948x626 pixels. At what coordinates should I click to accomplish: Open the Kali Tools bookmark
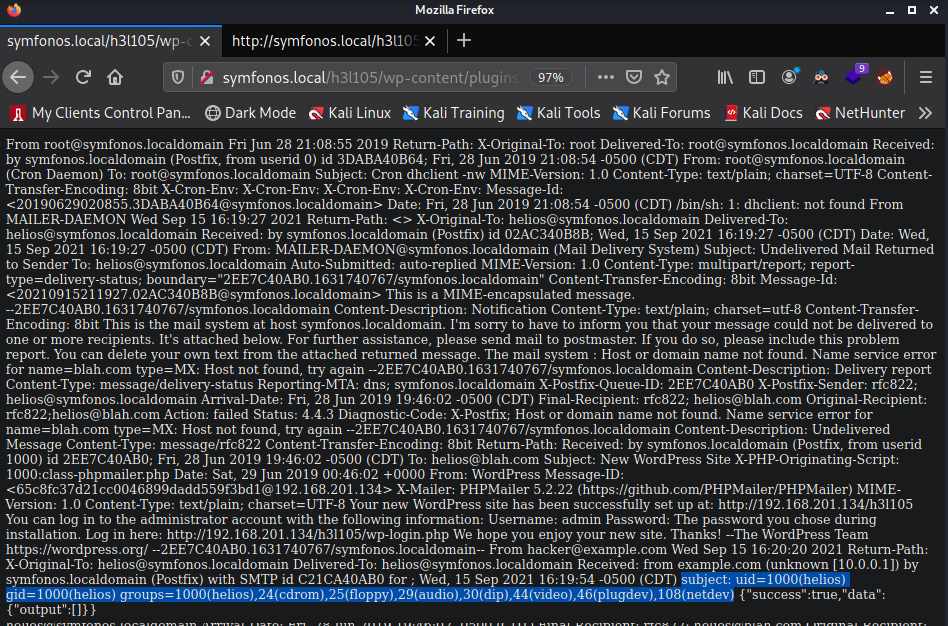tap(558, 113)
